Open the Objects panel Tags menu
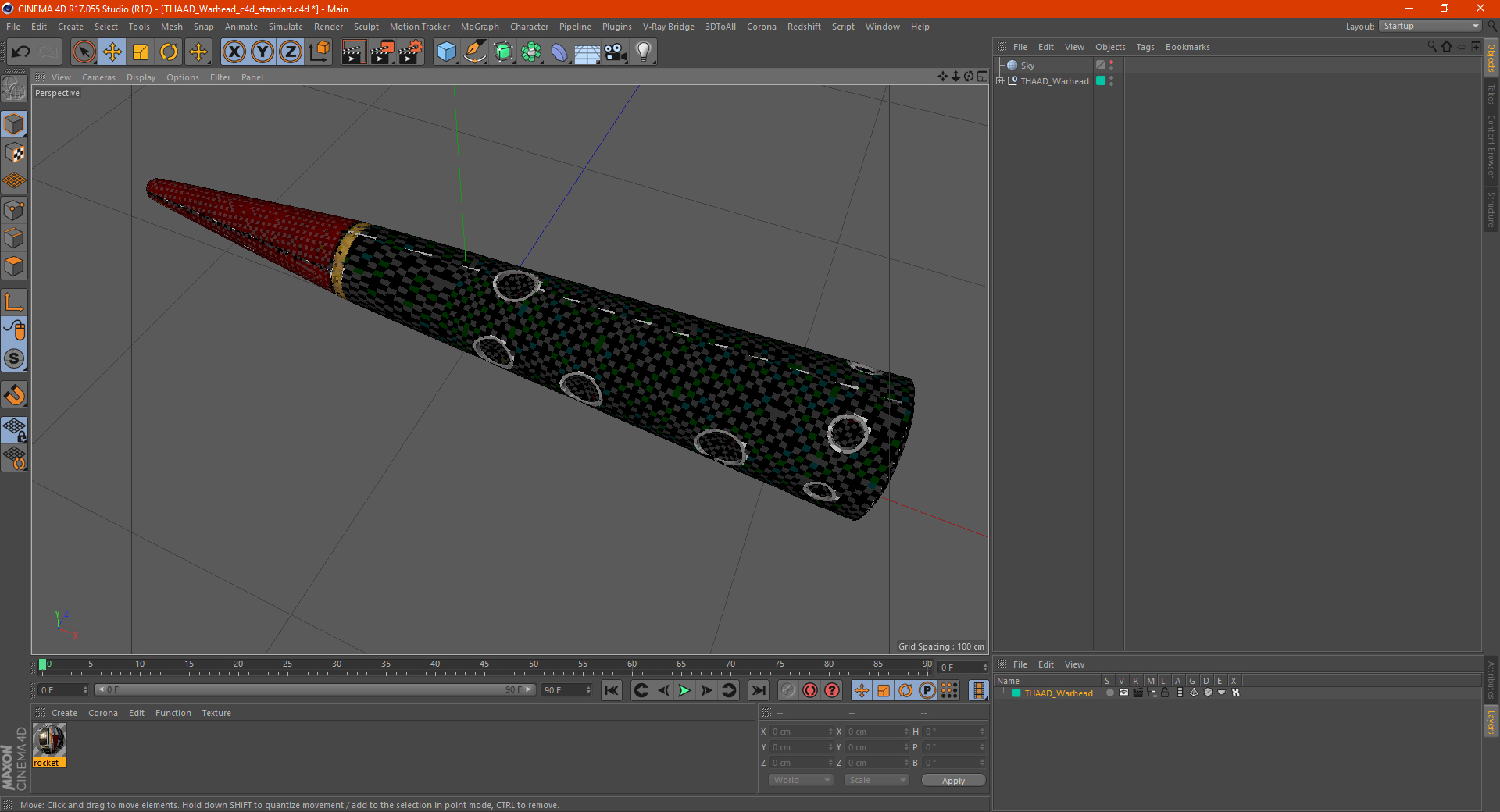This screenshot has width=1500, height=812. coord(1145,47)
